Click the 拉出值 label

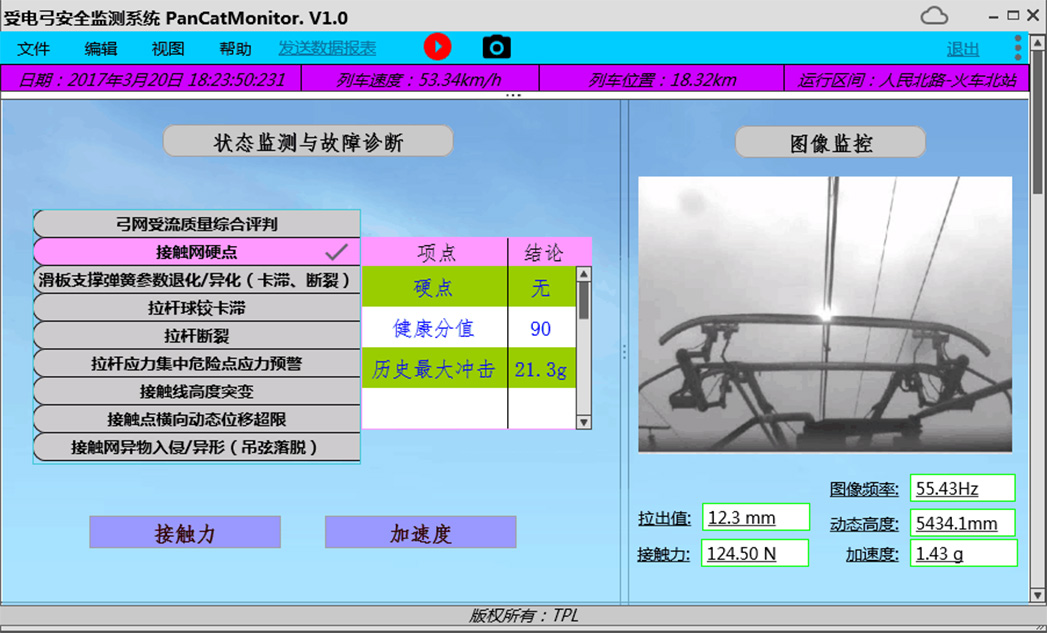click(664, 518)
